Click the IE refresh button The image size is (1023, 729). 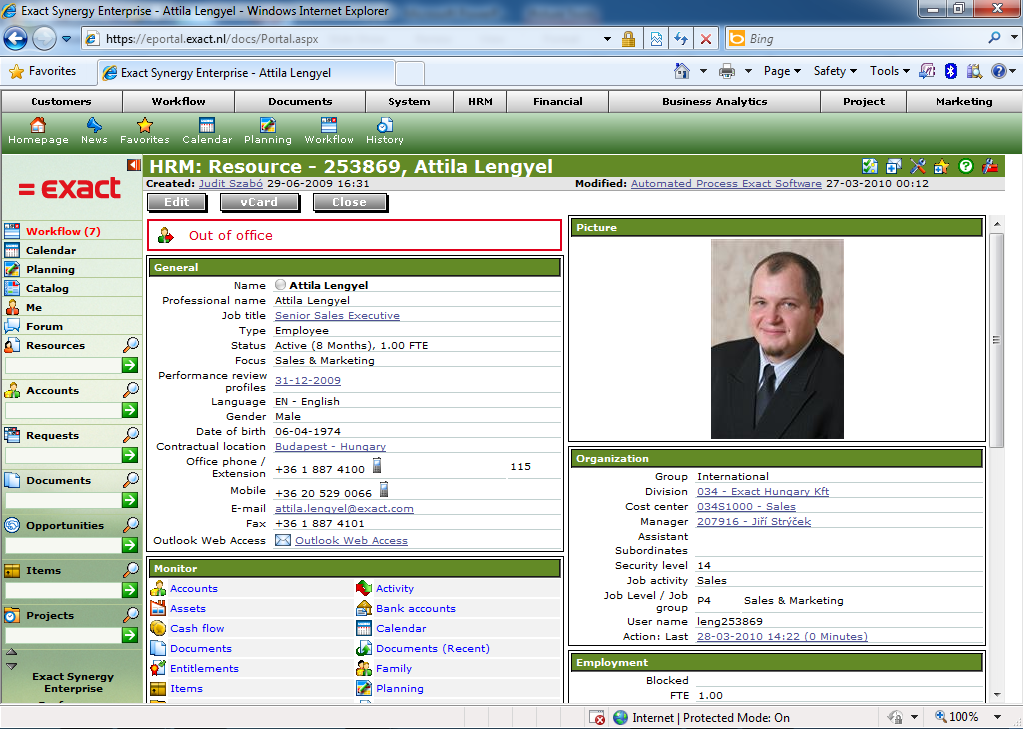(x=681, y=39)
